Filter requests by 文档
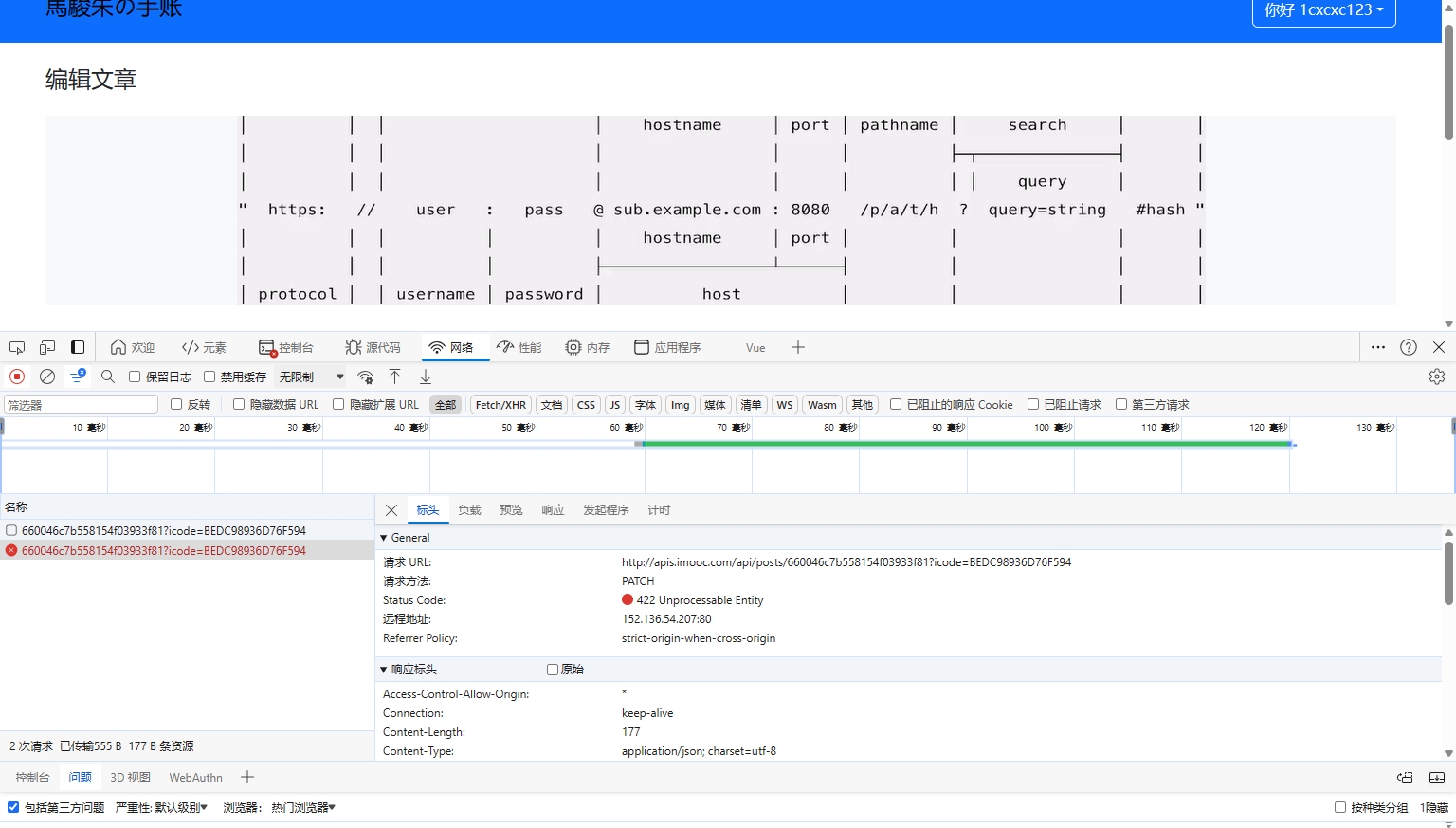Viewport: 1456px width, 828px height. pyautogui.click(x=552, y=405)
